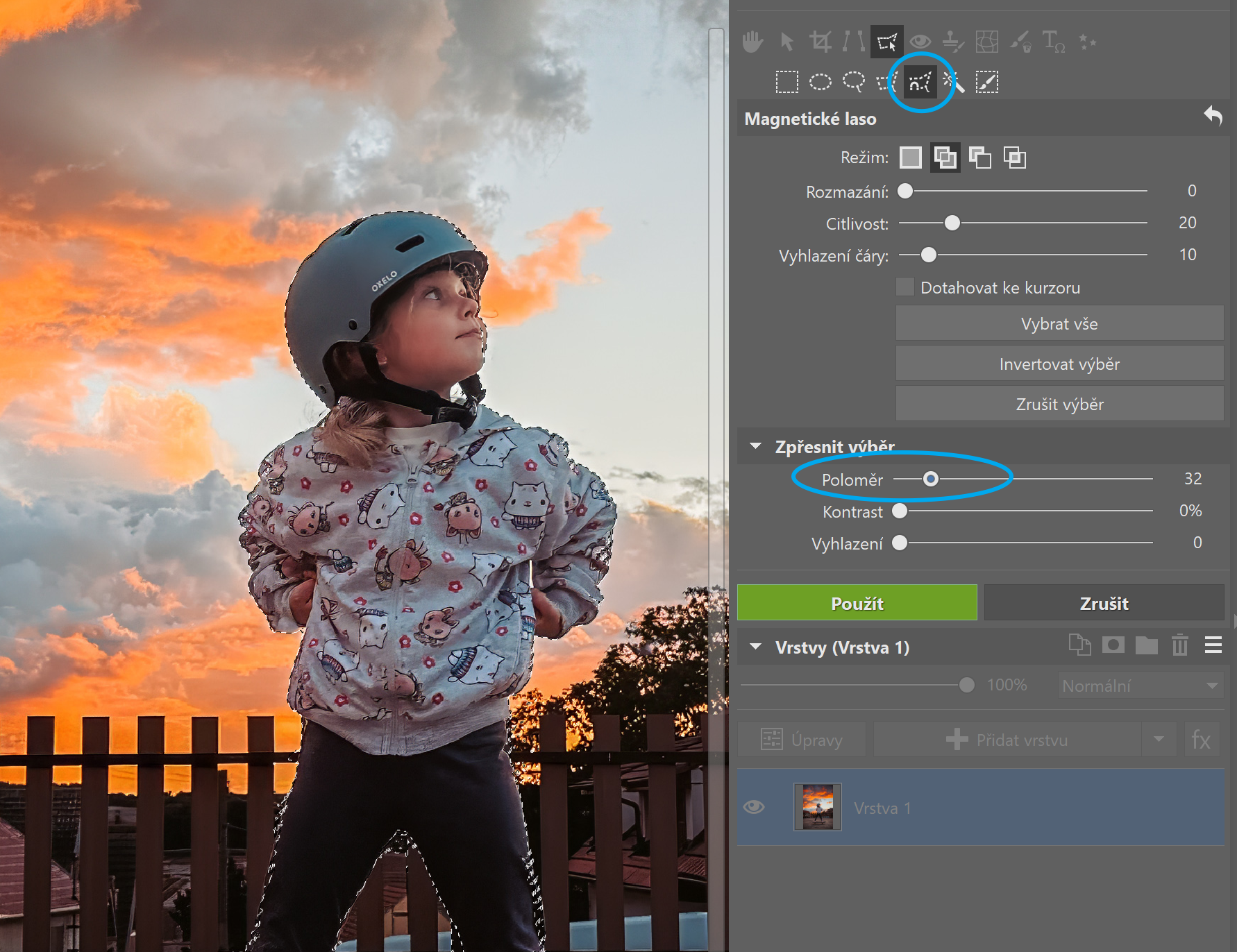Open the Vrstvy panel hamburger menu
The height and width of the screenshot is (952, 1237).
pyautogui.click(x=1213, y=646)
